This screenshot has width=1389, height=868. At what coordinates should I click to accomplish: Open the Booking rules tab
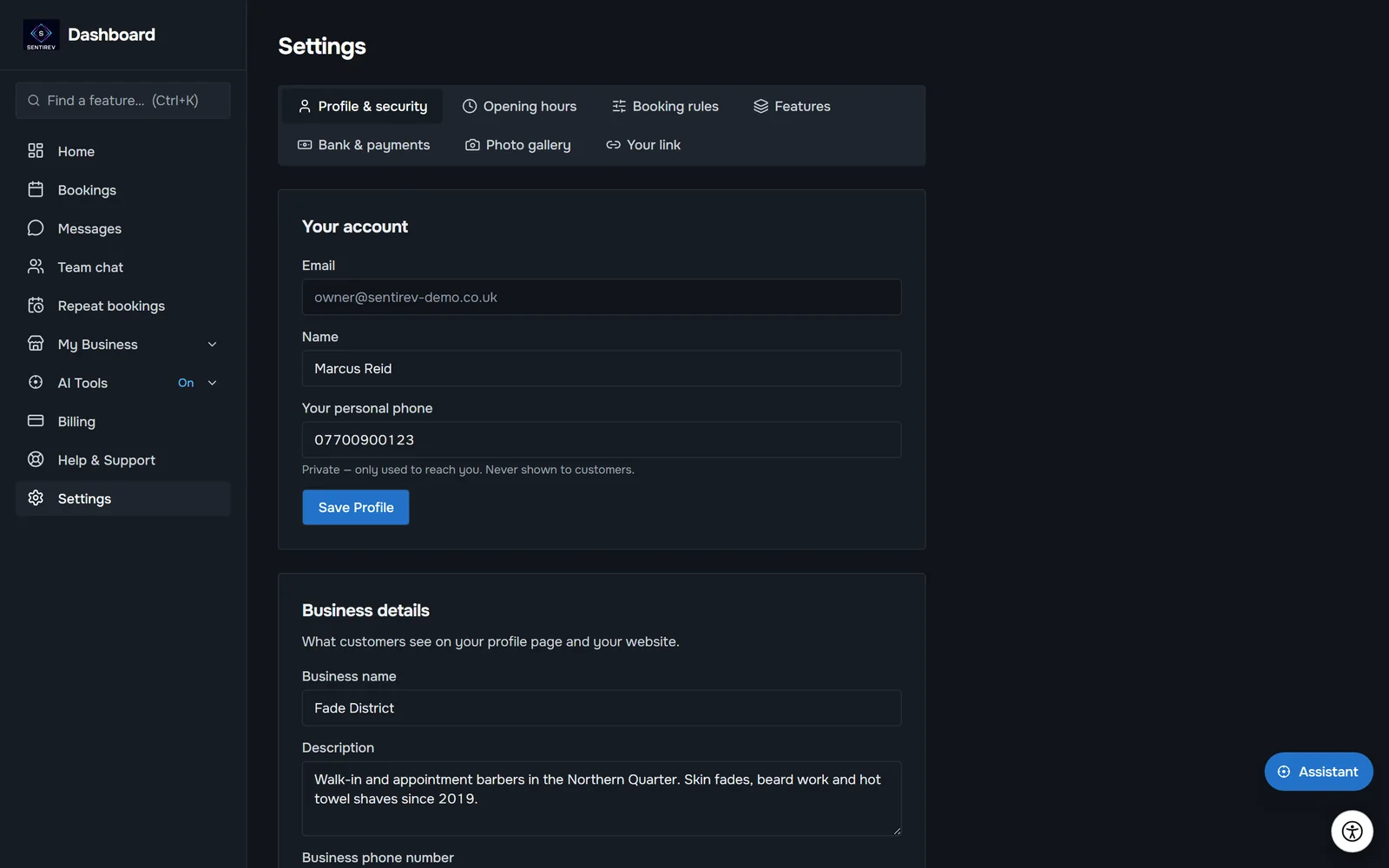click(x=665, y=106)
